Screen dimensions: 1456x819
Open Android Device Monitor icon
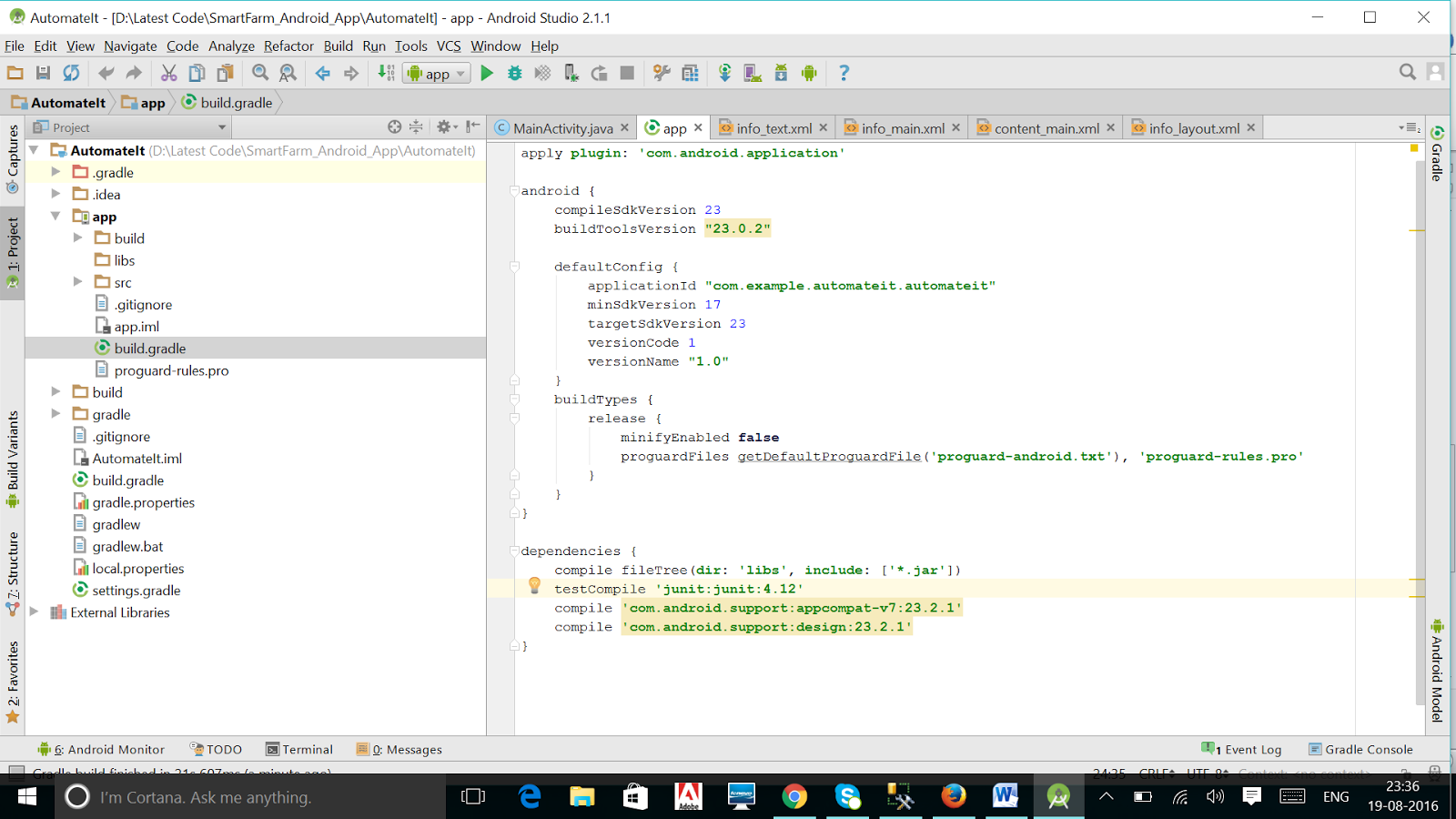click(x=809, y=73)
